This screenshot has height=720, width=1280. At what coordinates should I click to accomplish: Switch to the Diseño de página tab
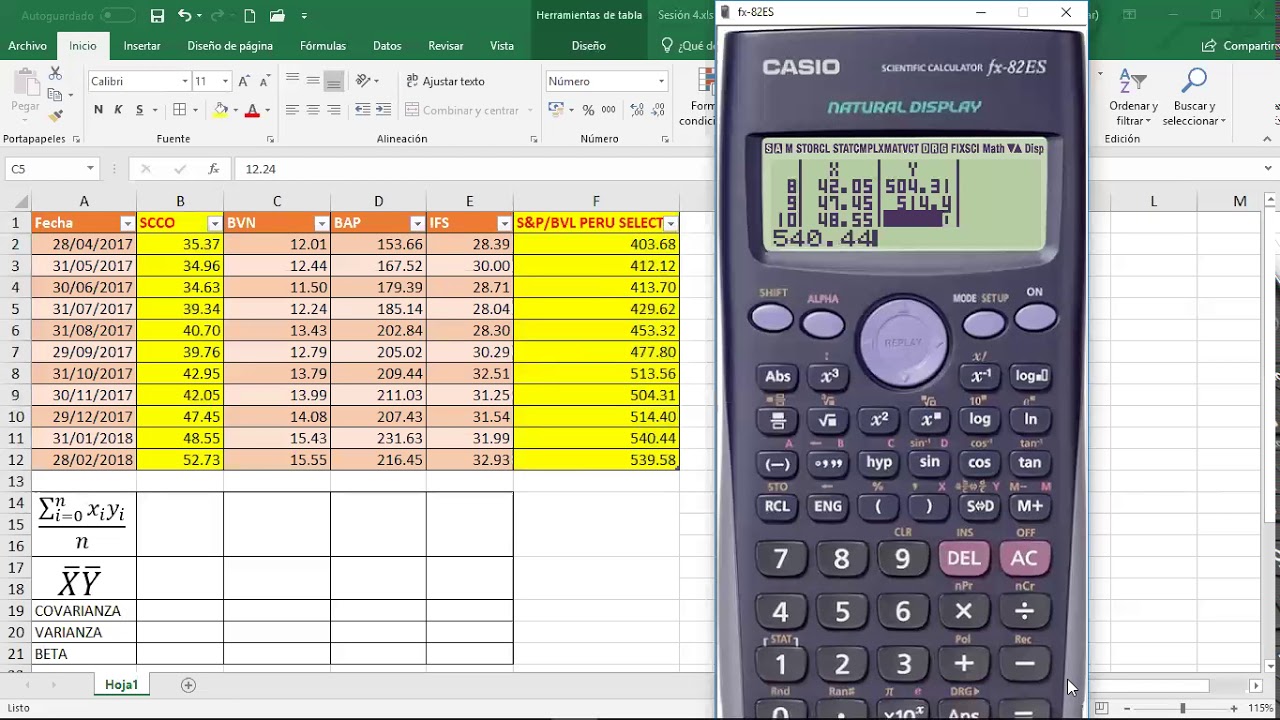coord(230,46)
